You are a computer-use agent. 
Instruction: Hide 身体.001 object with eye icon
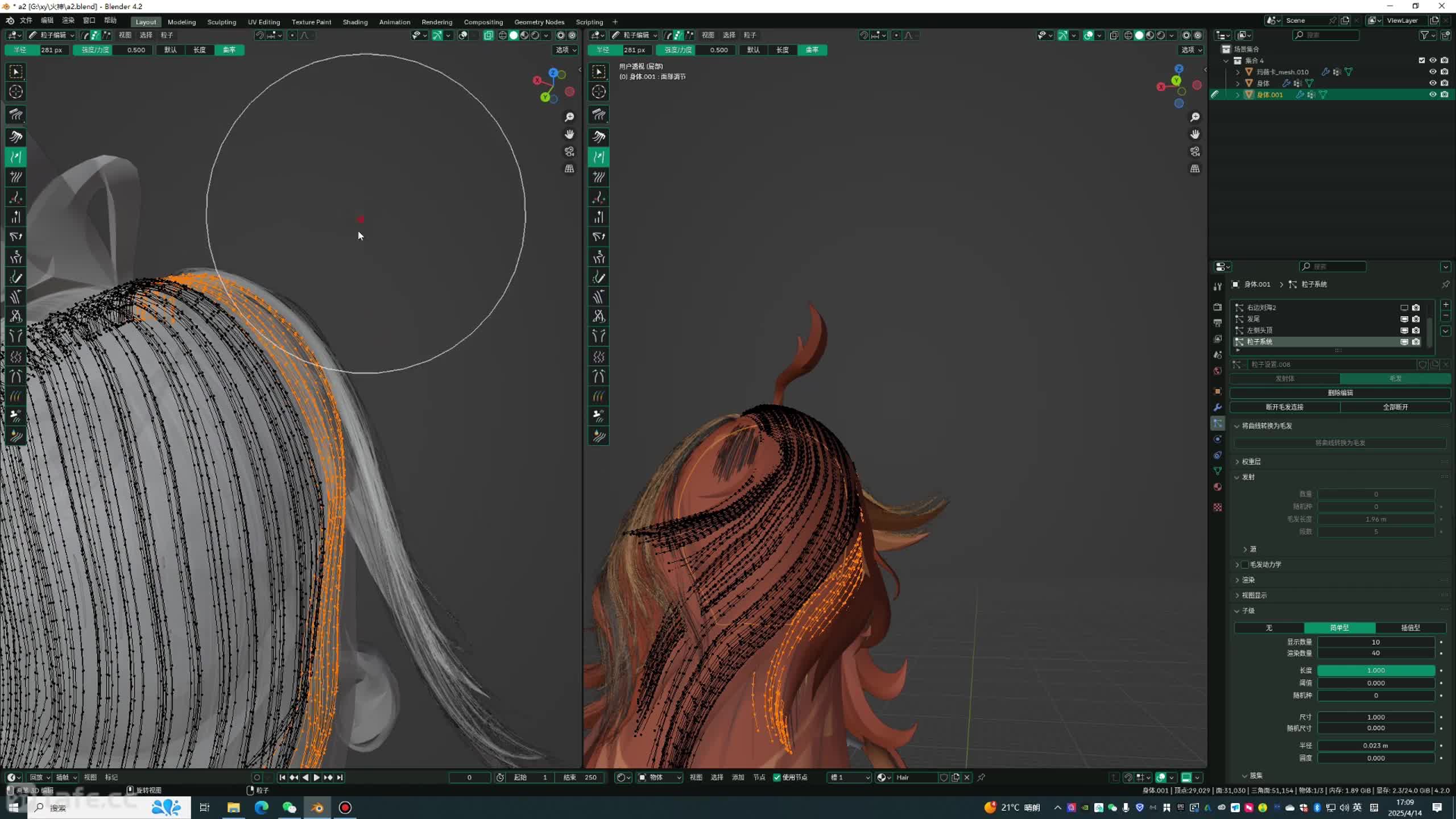coord(1433,94)
